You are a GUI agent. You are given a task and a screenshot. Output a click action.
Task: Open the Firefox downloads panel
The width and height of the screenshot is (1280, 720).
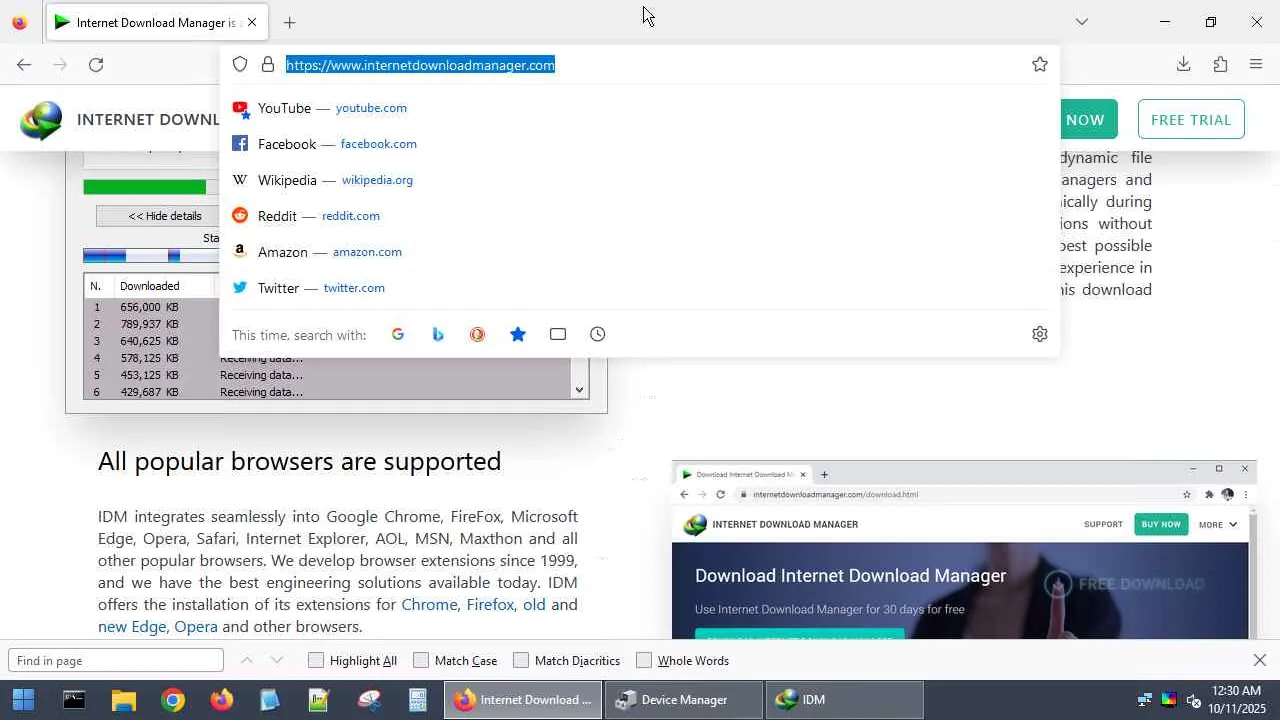(x=1183, y=64)
